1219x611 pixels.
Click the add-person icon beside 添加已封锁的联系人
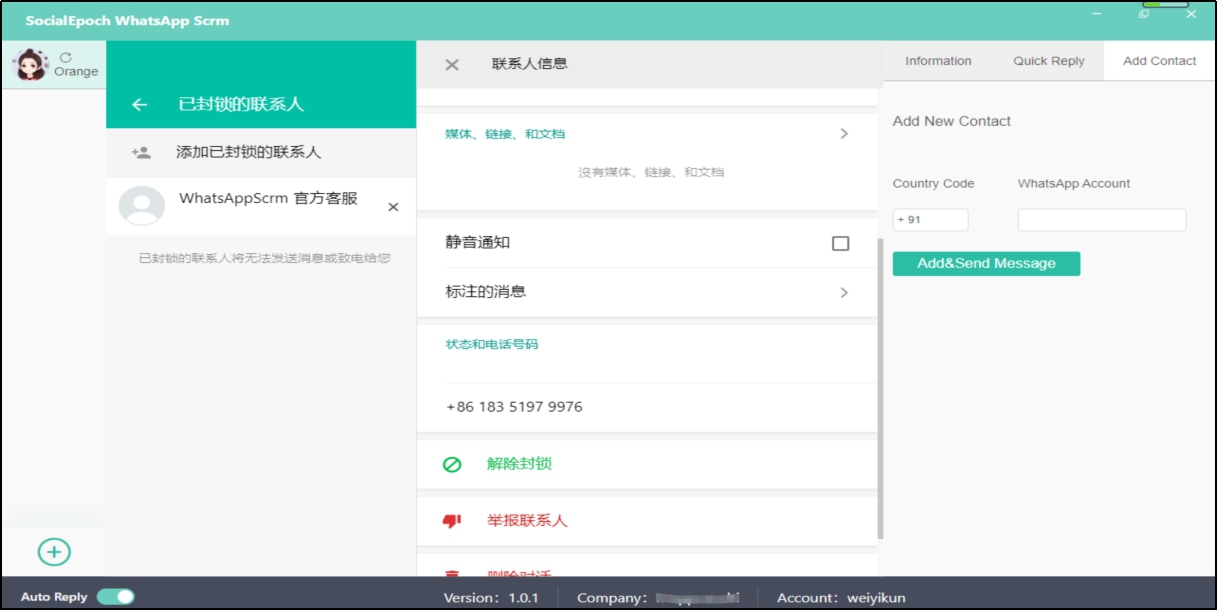141,153
